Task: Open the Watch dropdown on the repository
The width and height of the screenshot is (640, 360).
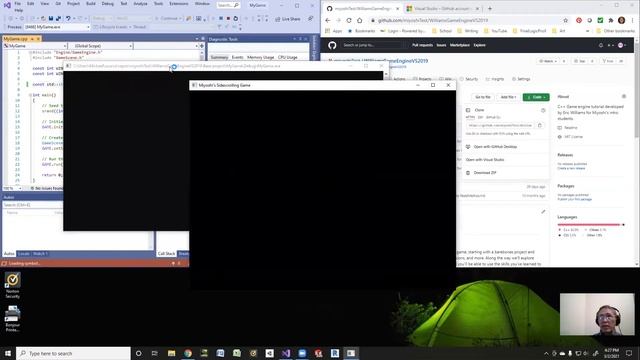Action: (x=547, y=61)
